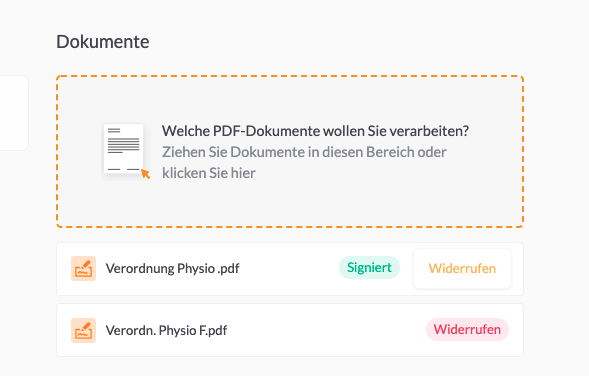Click the word 'hier' in the upload hint

[x=243, y=173]
